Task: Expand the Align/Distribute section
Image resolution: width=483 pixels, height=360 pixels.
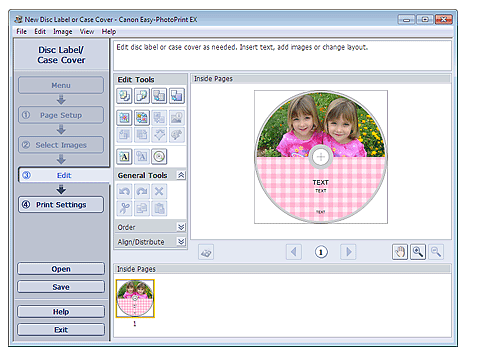Action: tap(181, 241)
